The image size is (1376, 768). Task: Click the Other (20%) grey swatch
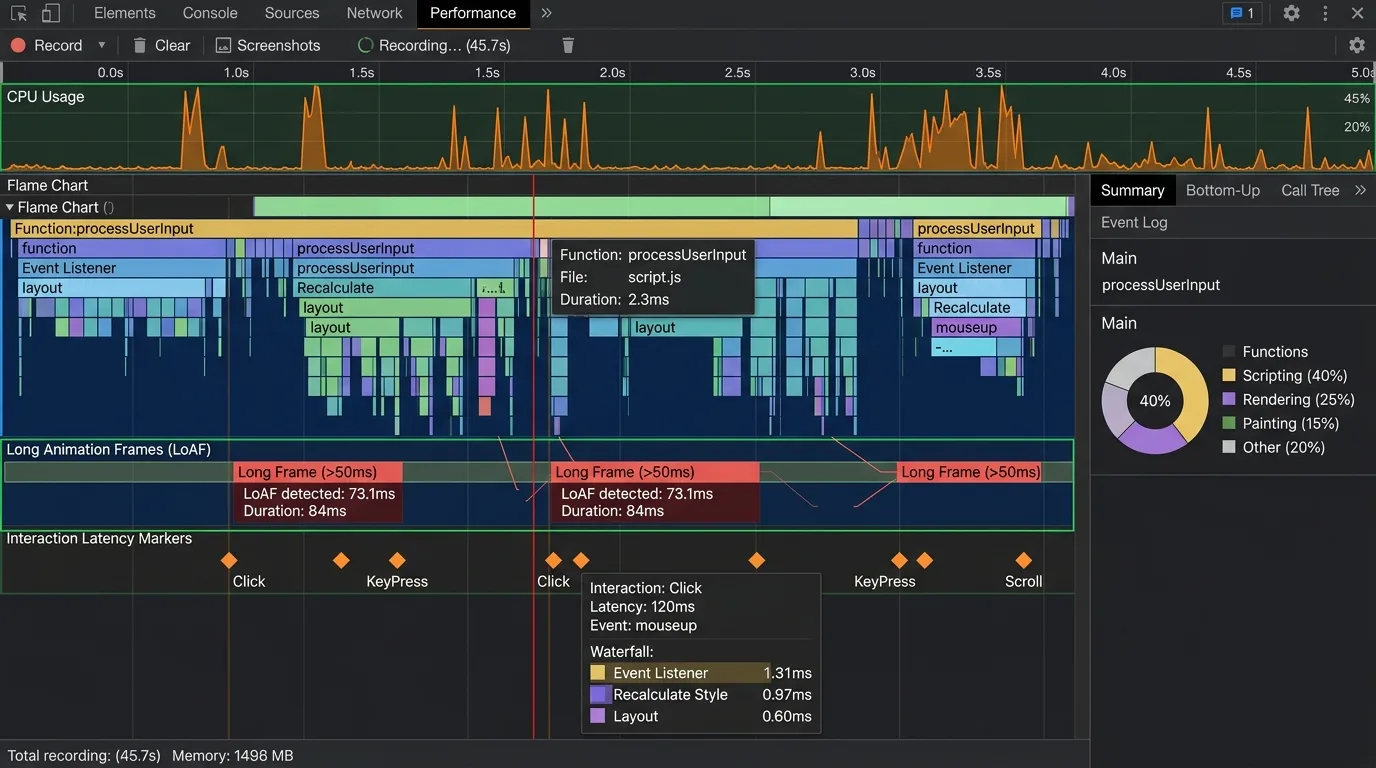tap(1229, 447)
